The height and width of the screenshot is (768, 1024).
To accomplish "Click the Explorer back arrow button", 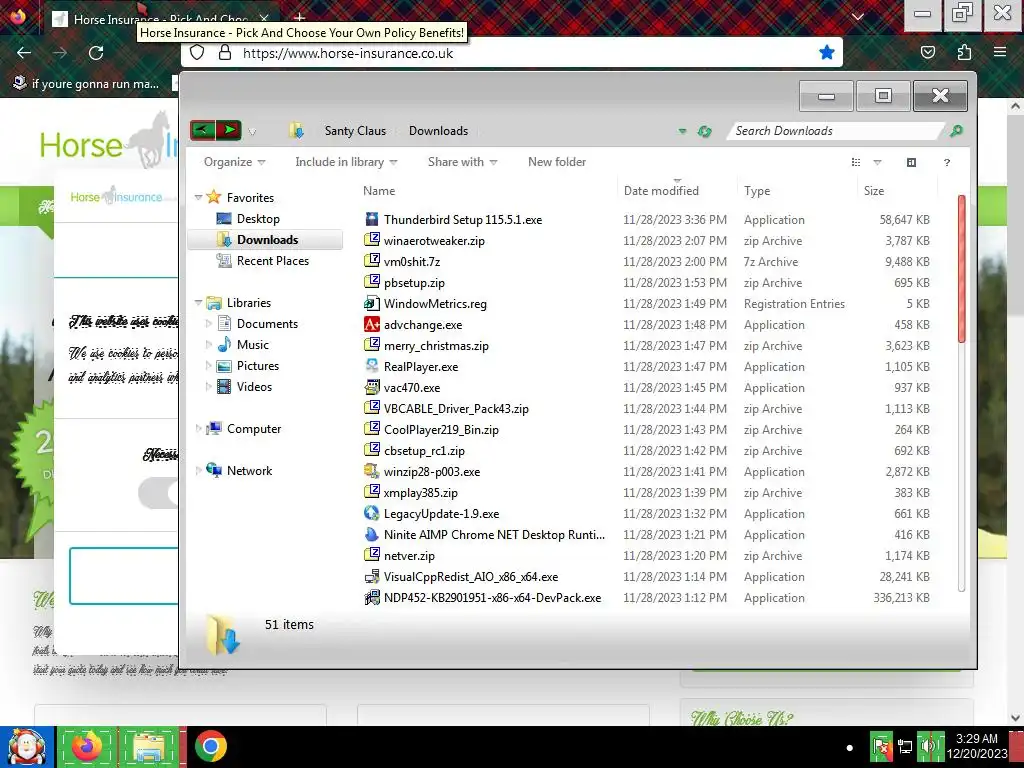I will click(202, 131).
